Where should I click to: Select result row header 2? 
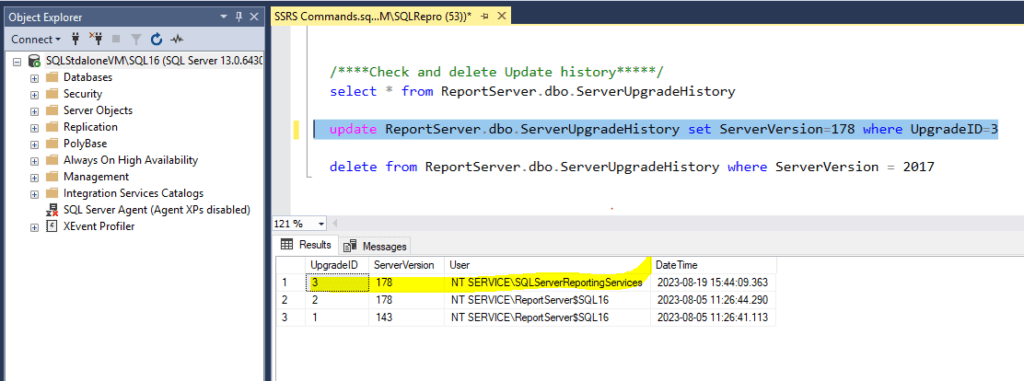pos(291,300)
